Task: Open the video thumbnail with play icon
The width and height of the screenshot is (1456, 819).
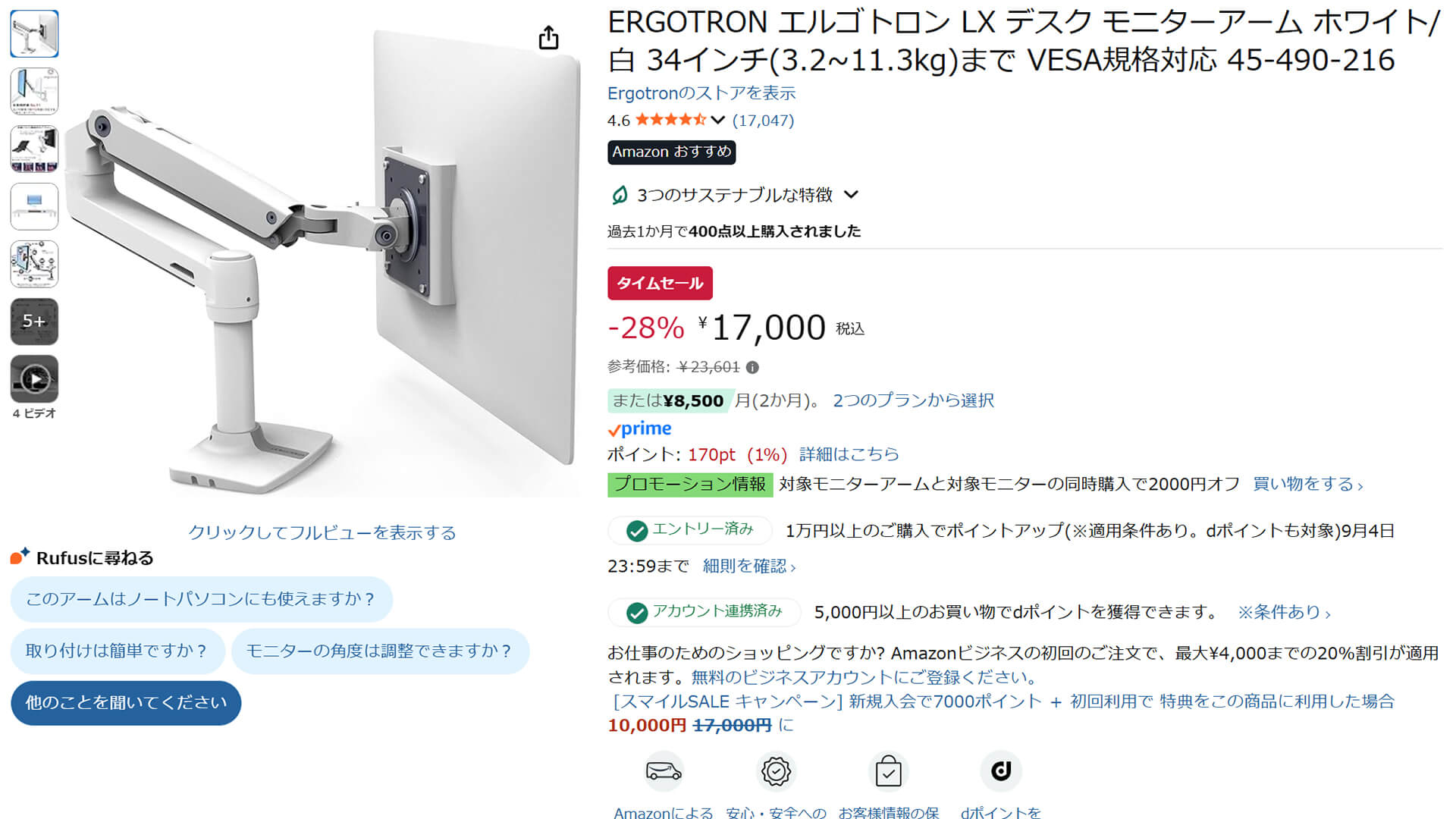Action: click(34, 379)
